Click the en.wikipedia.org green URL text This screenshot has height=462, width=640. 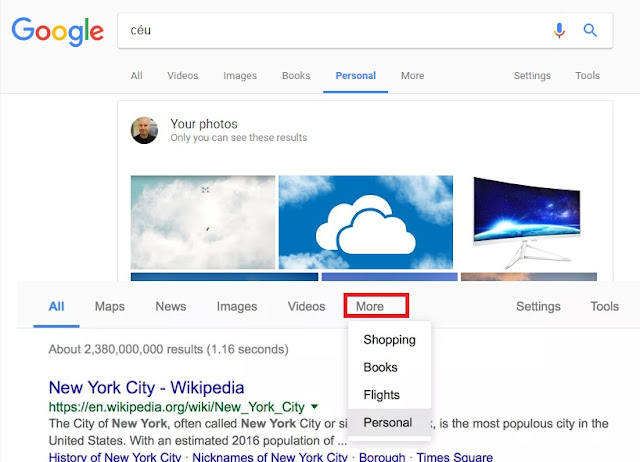click(177, 407)
